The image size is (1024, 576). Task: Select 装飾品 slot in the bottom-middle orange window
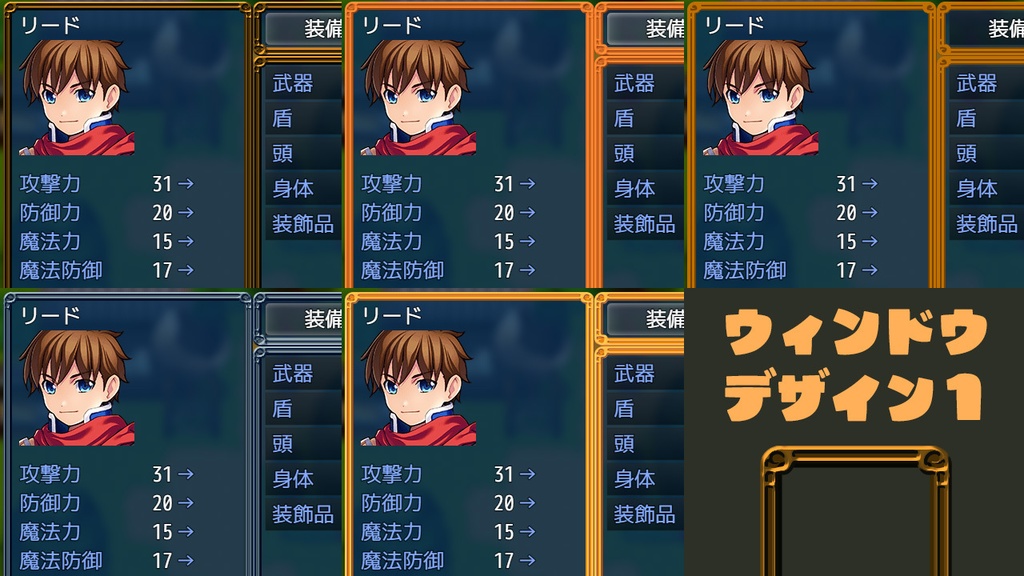(x=645, y=515)
